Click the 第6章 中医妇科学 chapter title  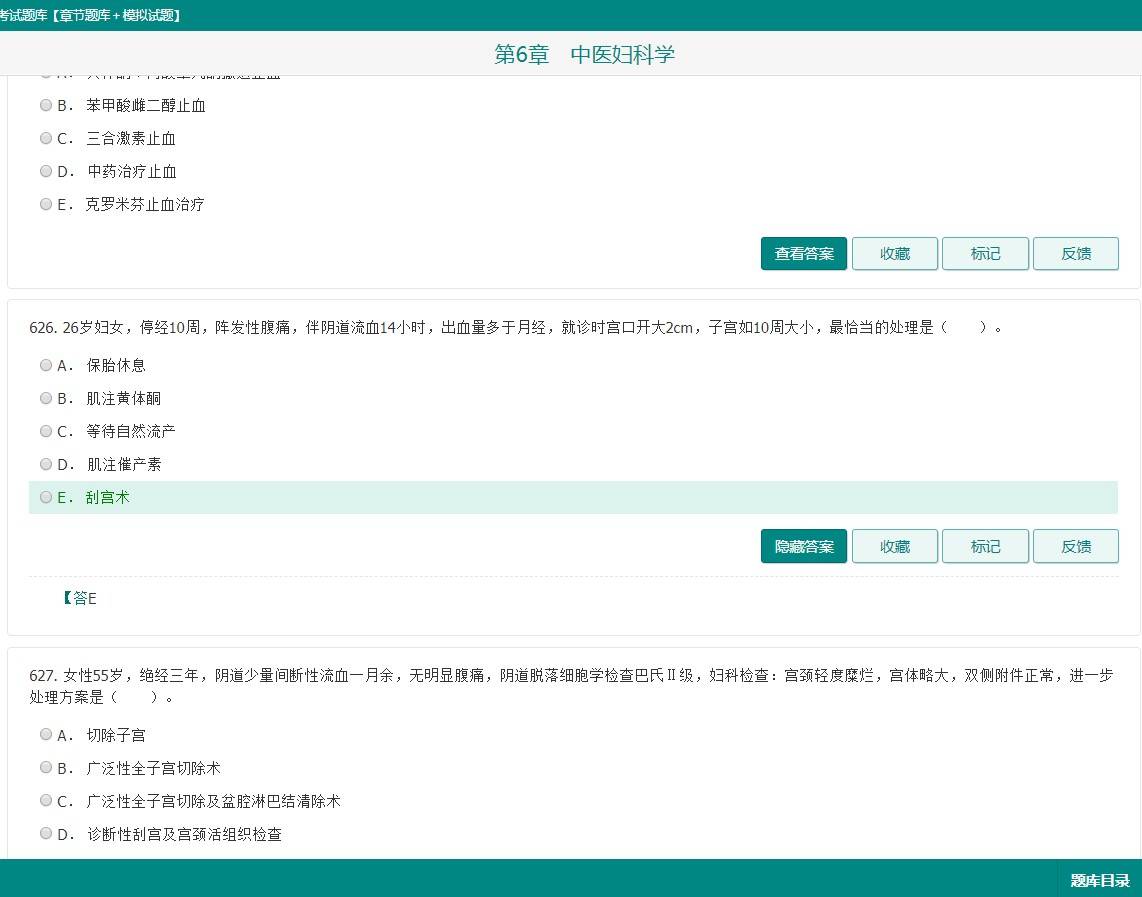(585, 55)
